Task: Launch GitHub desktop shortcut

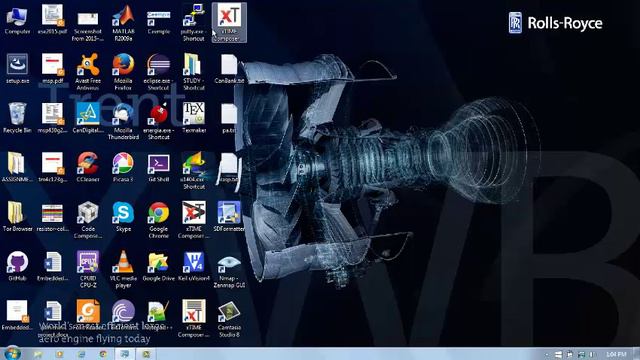Action: tap(17, 266)
